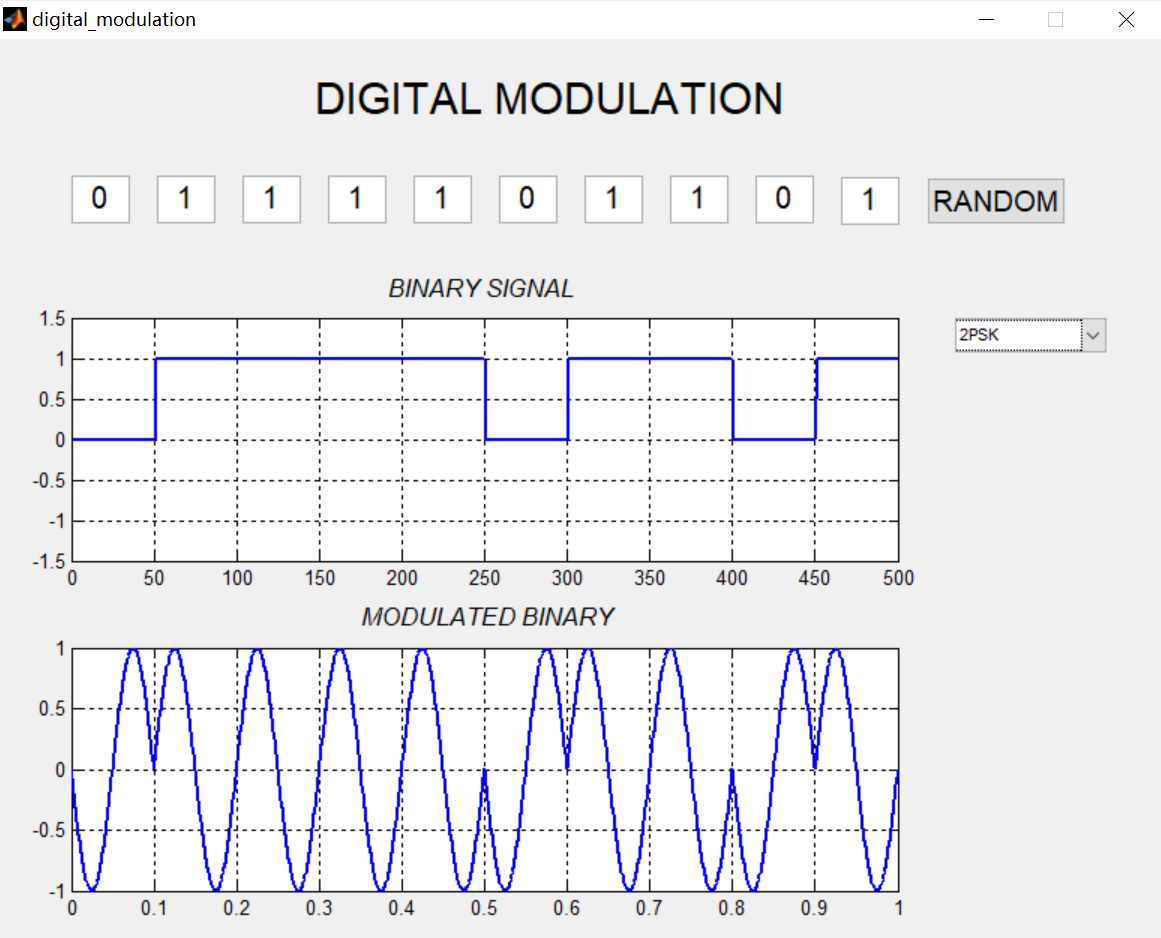Click the 0.5 x-axis label on modulated plot
The height and width of the screenshot is (938, 1161).
tap(484, 908)
